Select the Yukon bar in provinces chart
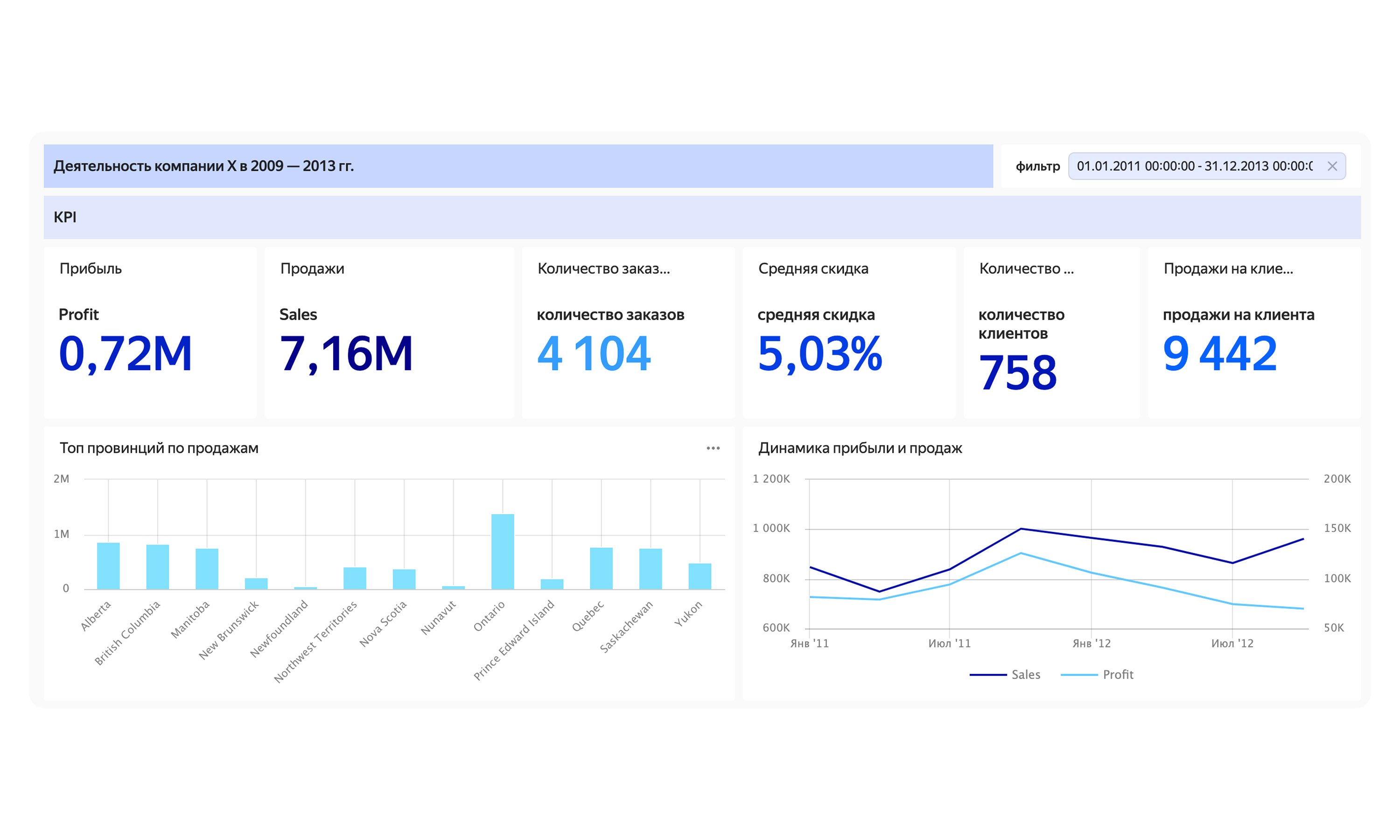The image size is (1400, 840). click(x=700, y=576)
